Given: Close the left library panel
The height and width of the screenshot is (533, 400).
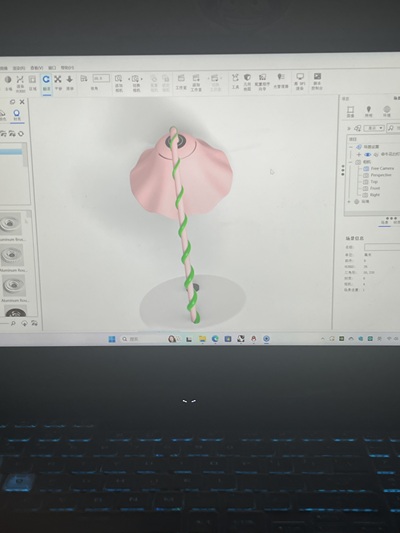Looking at the screenshot, I should pos(22,102).
